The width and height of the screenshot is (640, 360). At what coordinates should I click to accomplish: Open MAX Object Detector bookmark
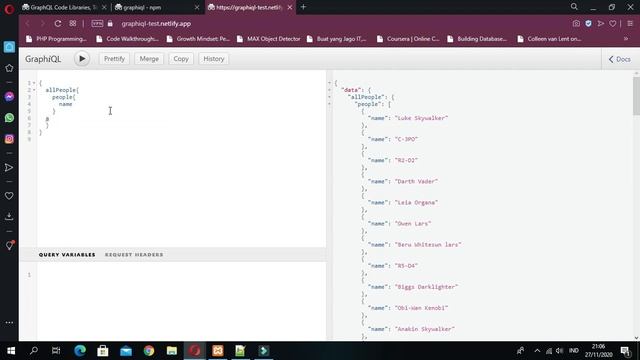click(268, 39)
